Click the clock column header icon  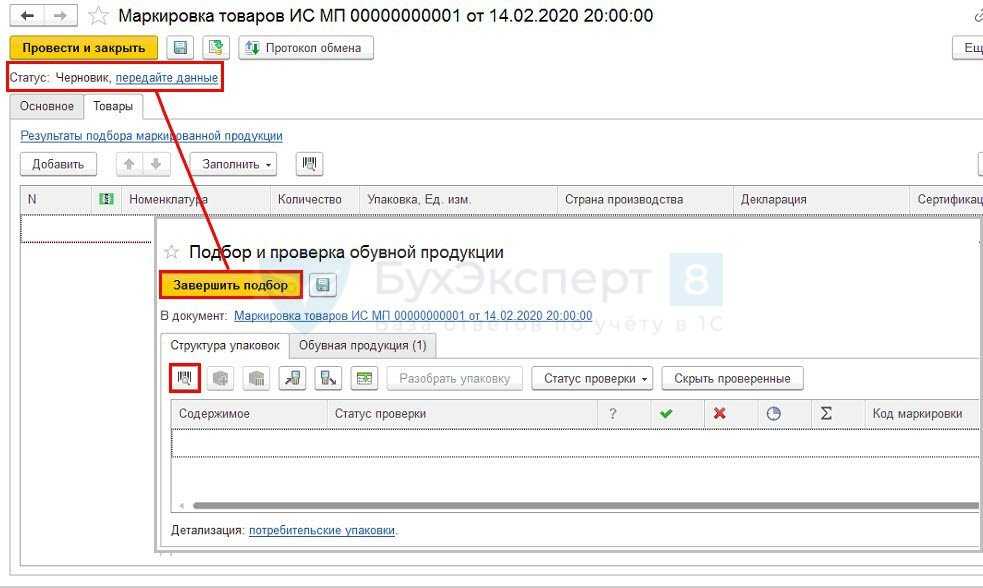click(x=774, y=414)
